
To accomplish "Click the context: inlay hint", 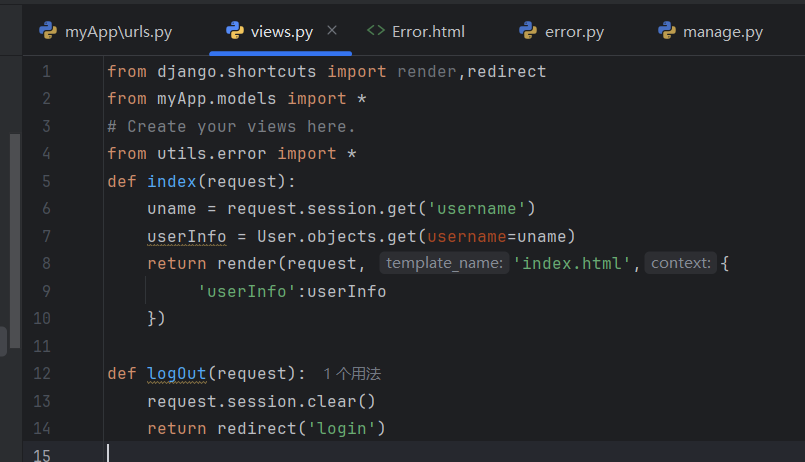I will click(x=681, y=263).
